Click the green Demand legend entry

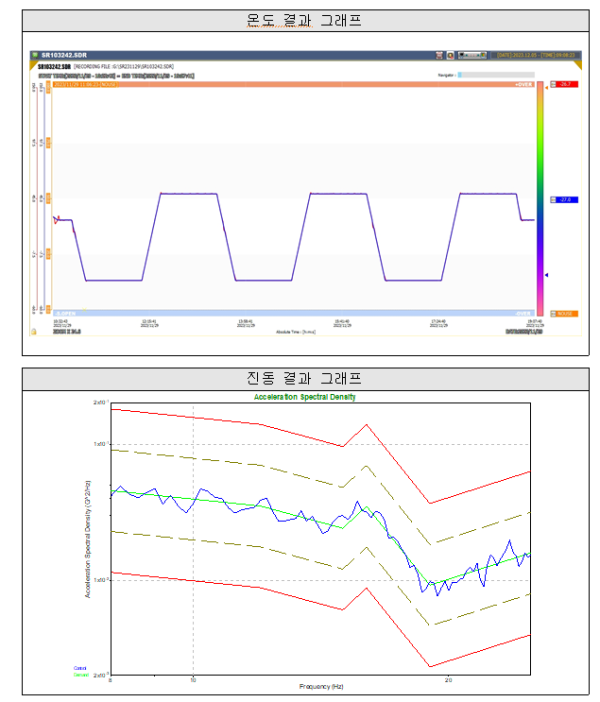[81, 675]
